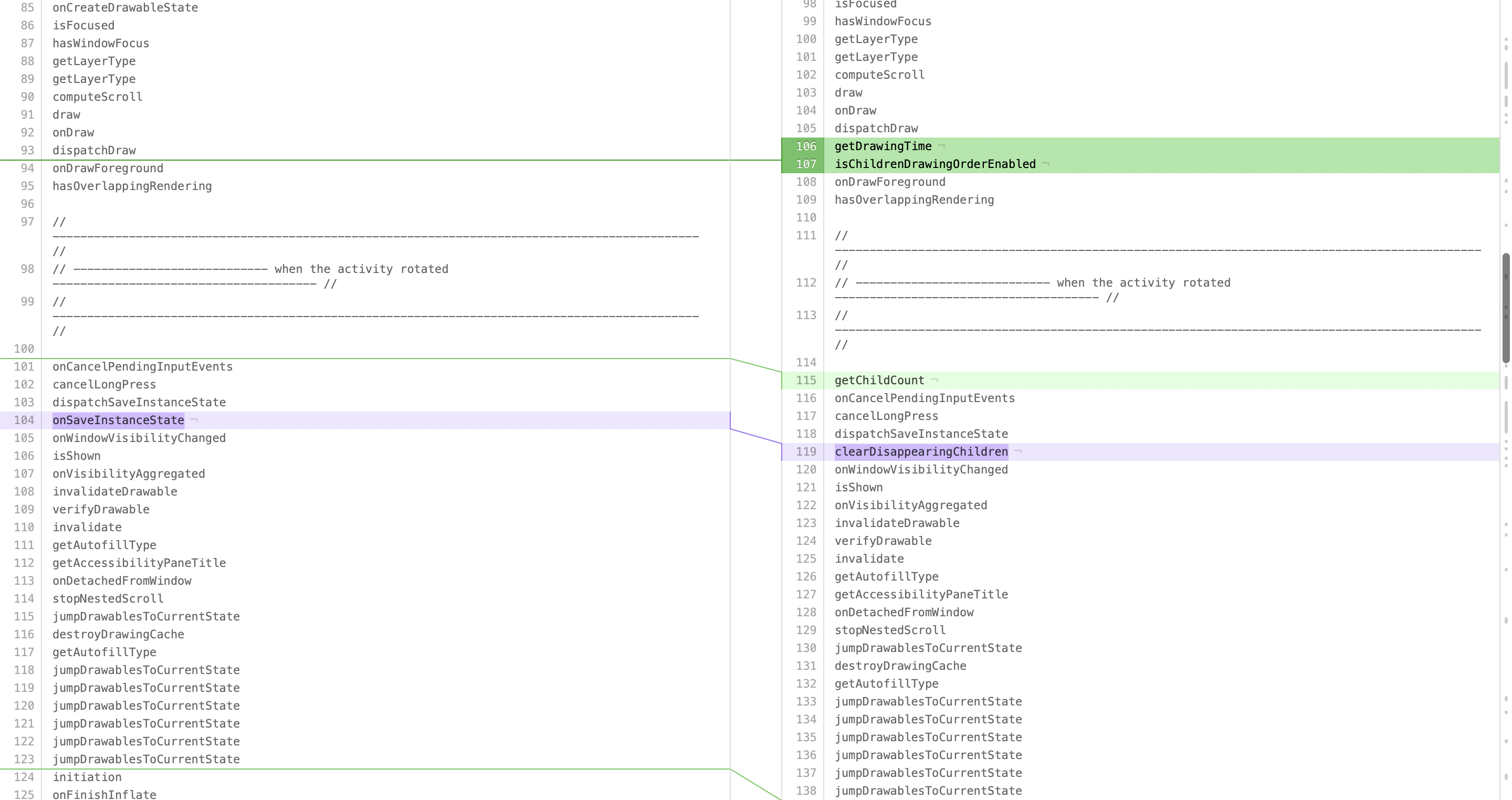
Task: Click line number 106 in the right gutter
Action: (806, 146)
